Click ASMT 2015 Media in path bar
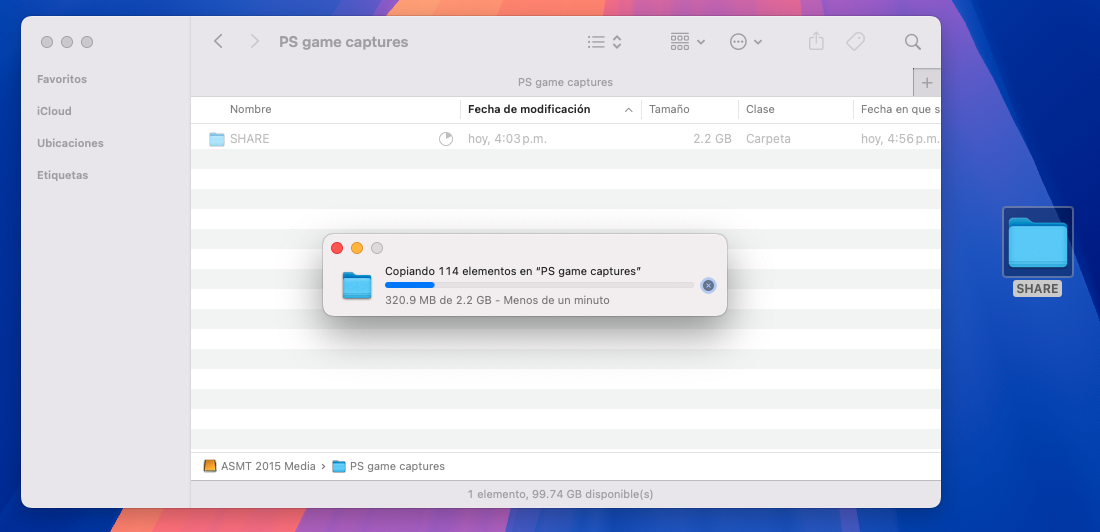 click(x=268, y=466)
